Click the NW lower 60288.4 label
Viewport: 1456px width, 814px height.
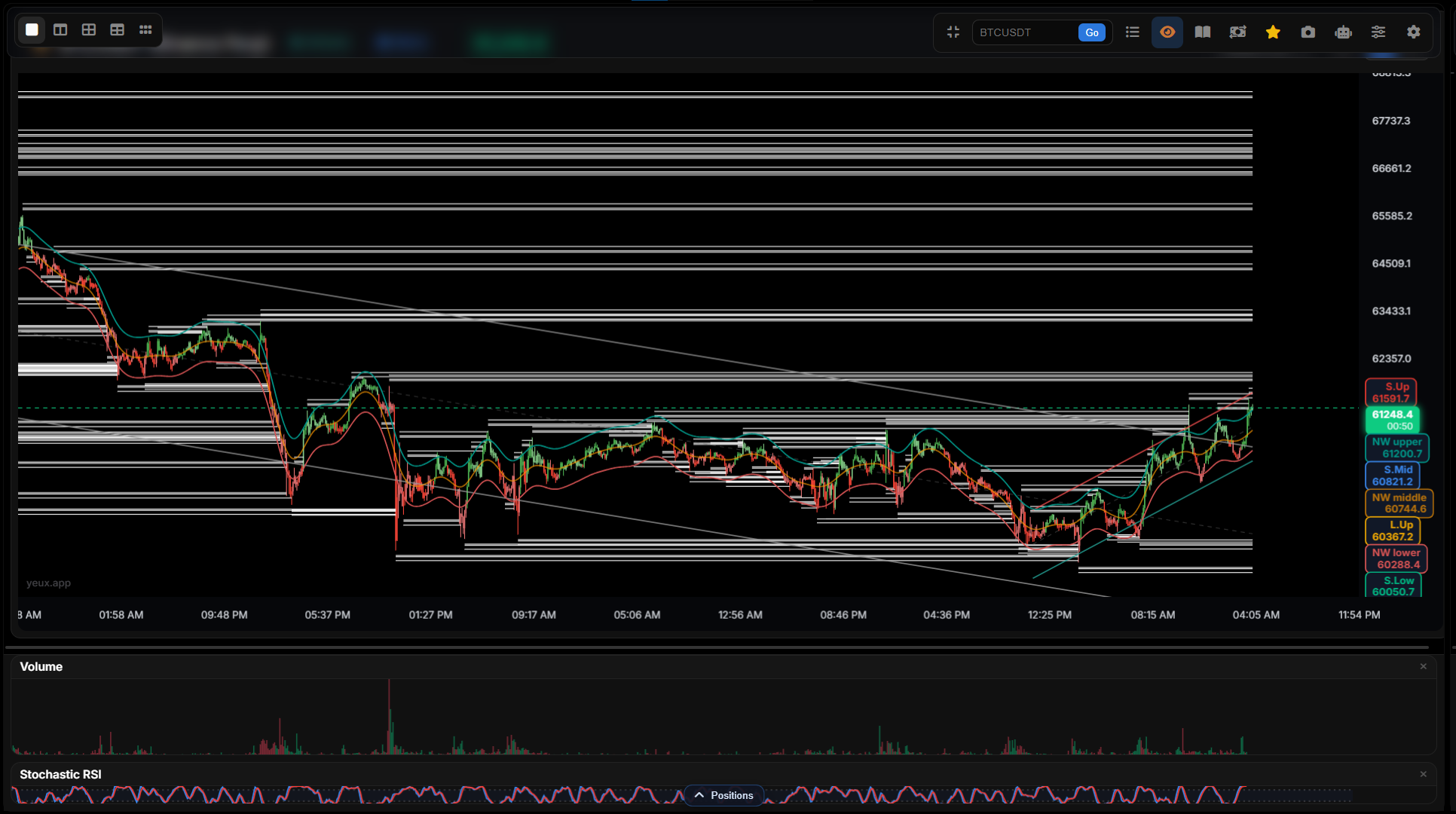pos(1396,558)
